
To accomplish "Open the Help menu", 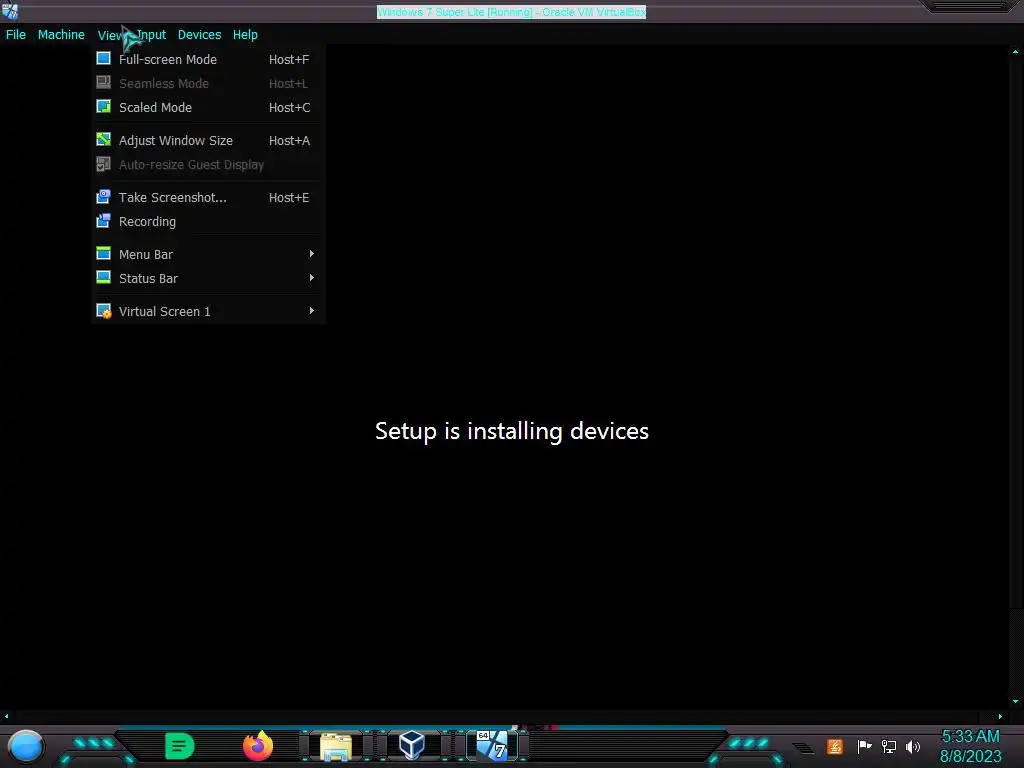I will 245,35.
